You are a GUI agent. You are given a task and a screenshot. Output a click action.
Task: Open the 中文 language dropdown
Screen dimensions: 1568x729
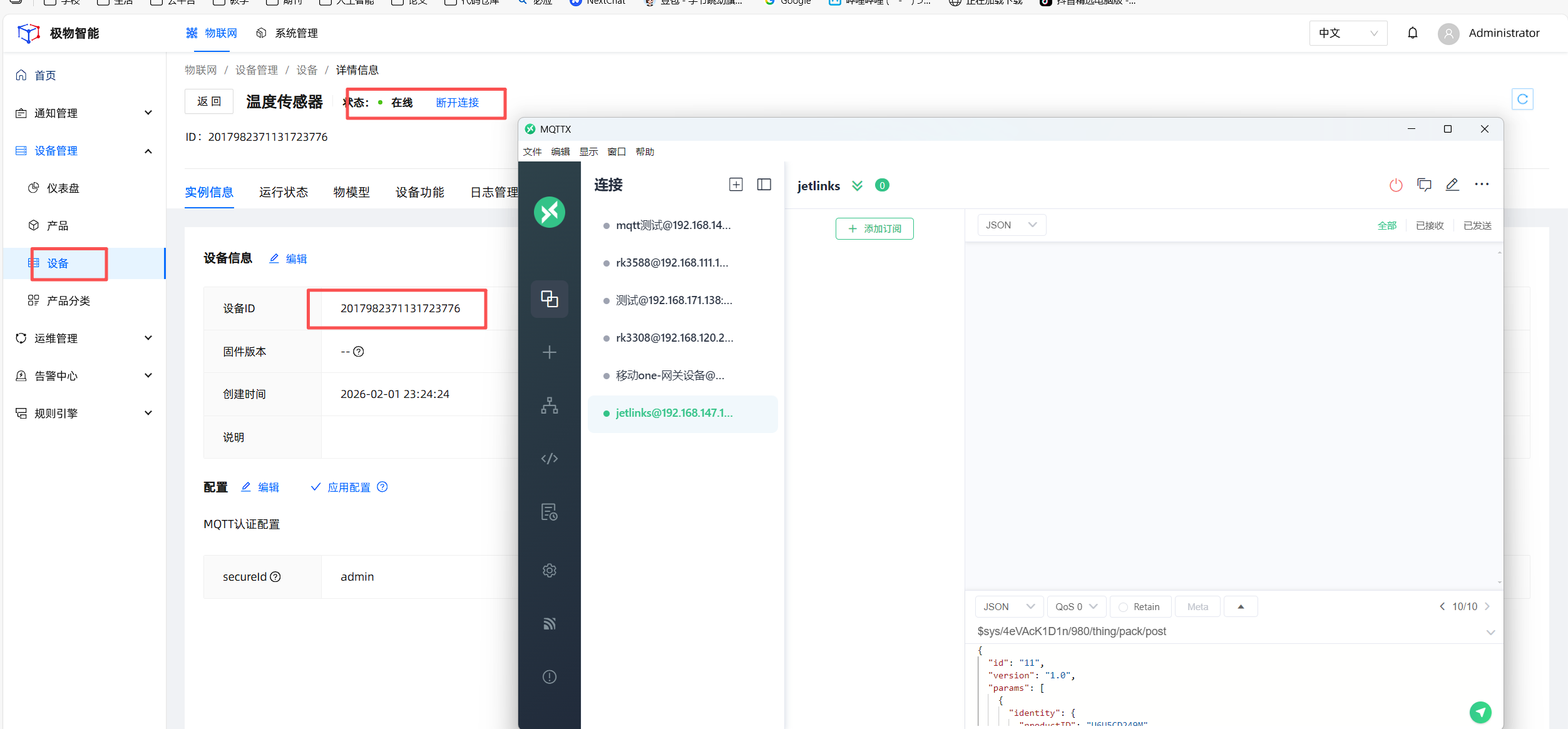coord(1347,33)
